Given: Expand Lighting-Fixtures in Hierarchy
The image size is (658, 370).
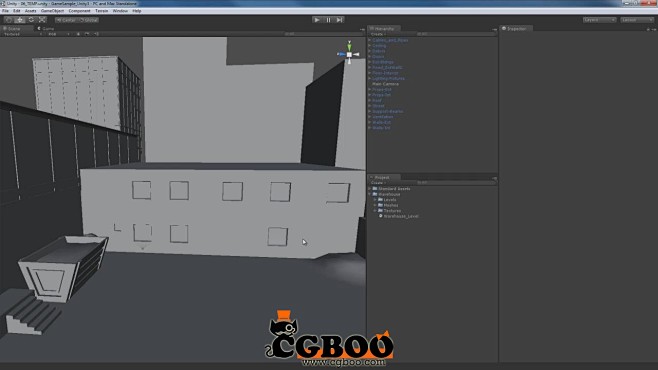Looking at the screenshot, I should [x=370, y=78].
